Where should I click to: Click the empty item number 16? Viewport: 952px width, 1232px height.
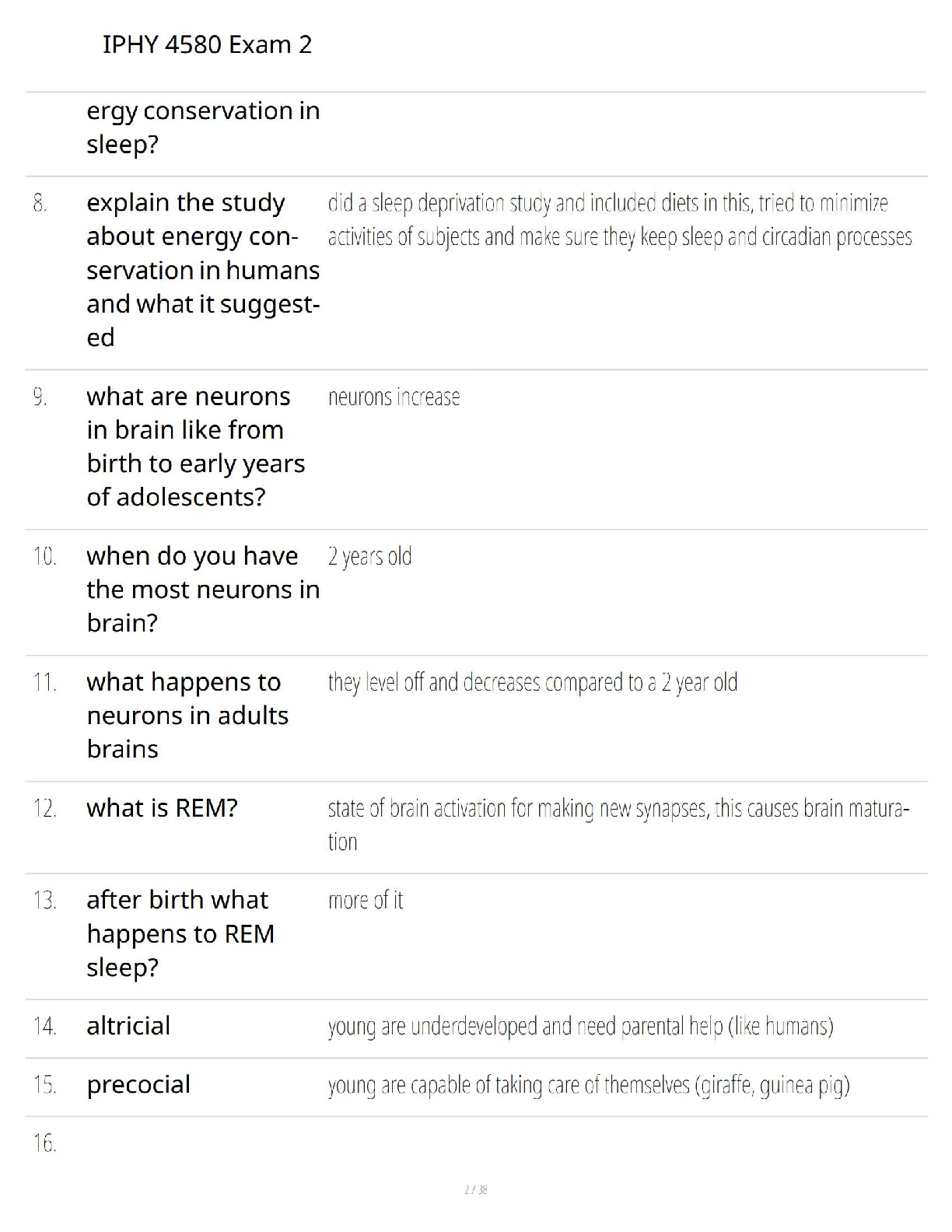pos(44,1143)
